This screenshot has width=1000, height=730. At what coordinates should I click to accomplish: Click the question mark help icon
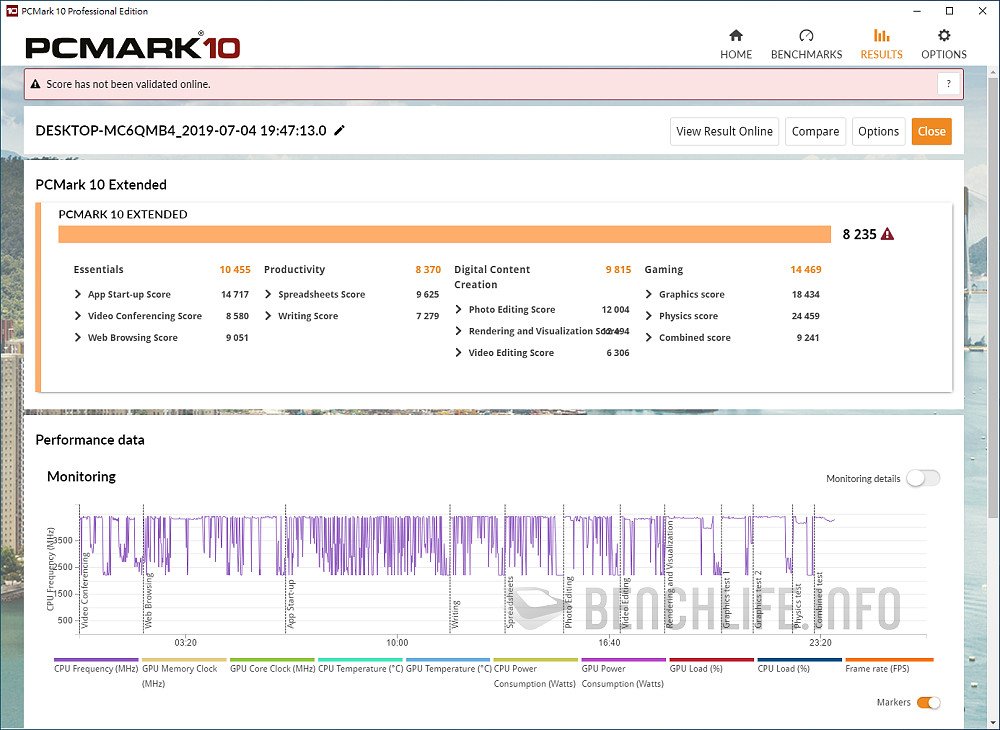[948, 84]
